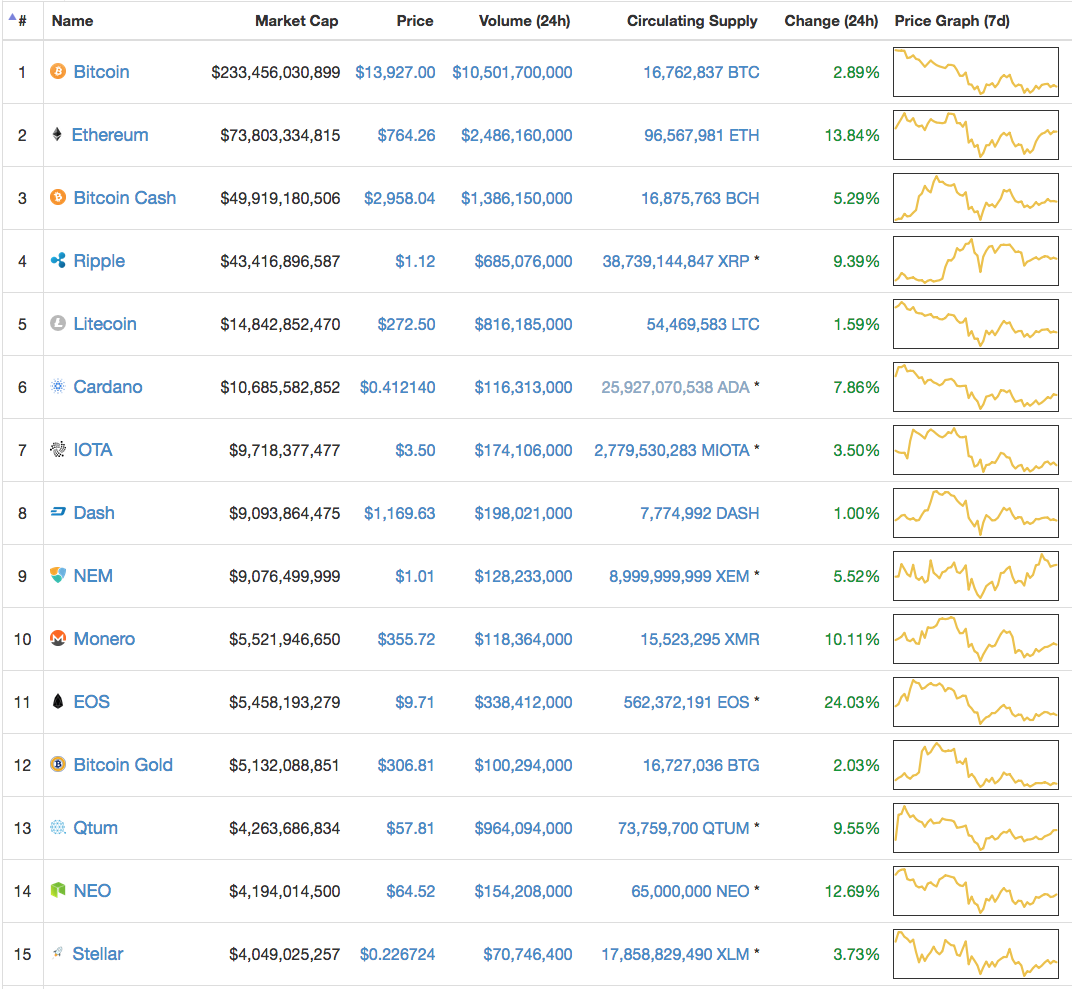The image size is (1087, 989).
Task: Click the Ethereum diamond logo icon
Action: (57, 134)
